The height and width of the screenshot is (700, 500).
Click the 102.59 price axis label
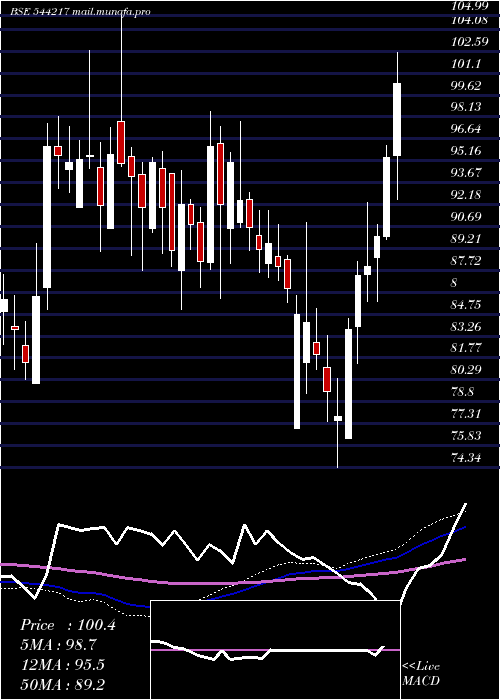point(469,42)
